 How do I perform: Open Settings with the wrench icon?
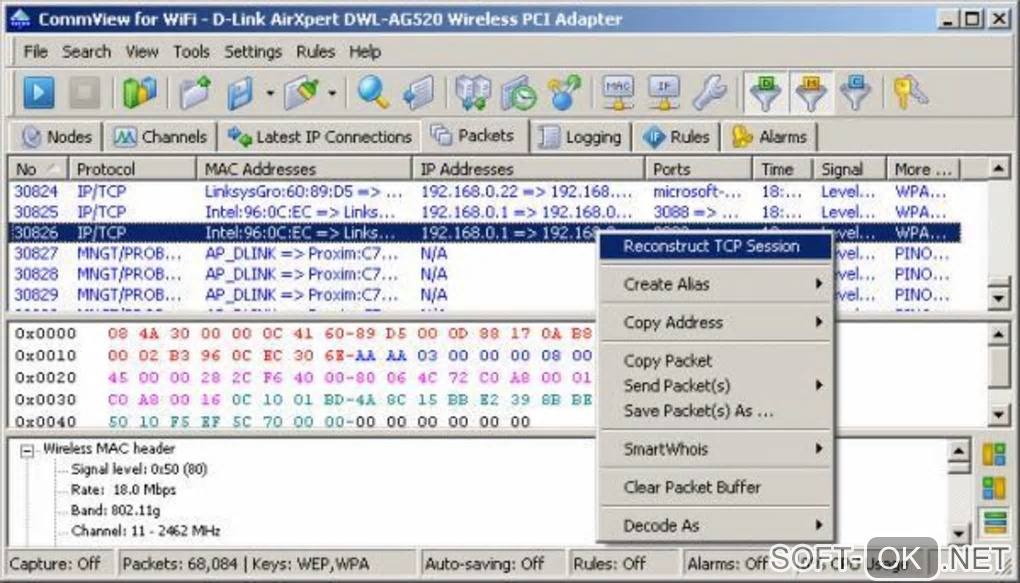710,92
